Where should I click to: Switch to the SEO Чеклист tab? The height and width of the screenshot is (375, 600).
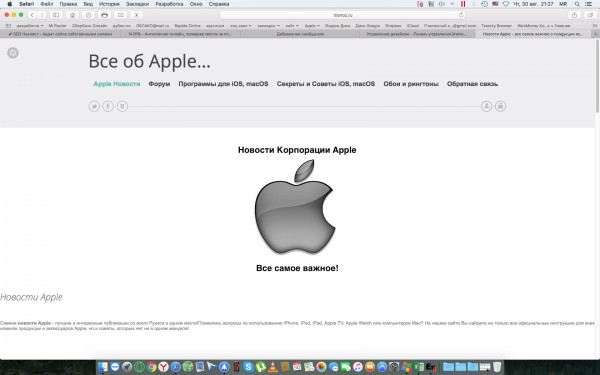60,34
